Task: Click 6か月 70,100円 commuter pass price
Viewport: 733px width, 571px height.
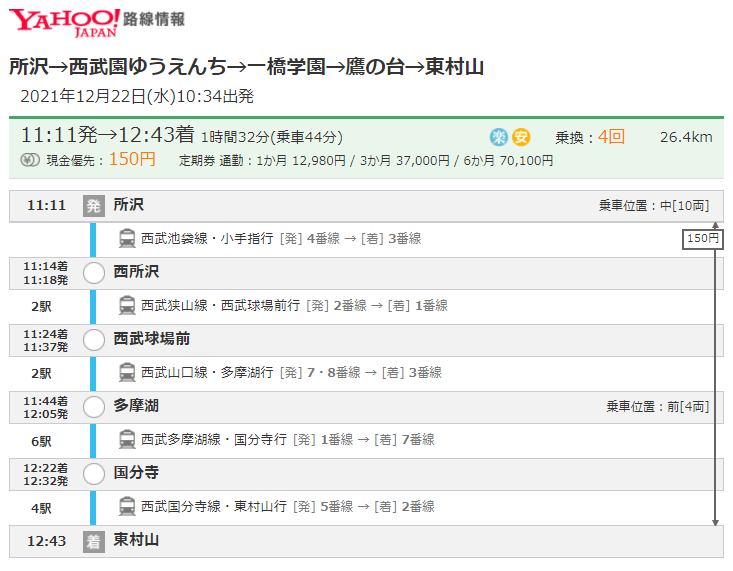Action: pos(508,161)
